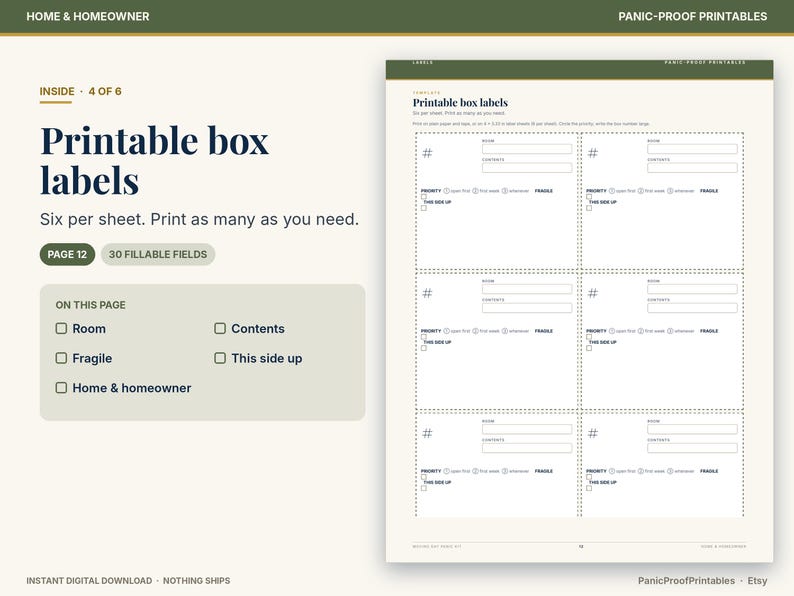This screenshot has width=794, height=596.
Task: Click the # symbol on the bottom-left label
Action: (427, 433)
